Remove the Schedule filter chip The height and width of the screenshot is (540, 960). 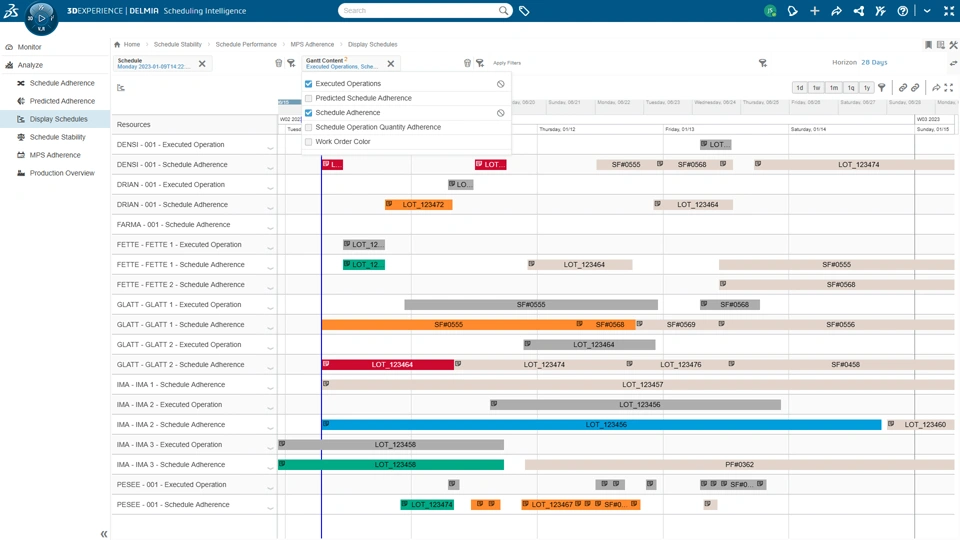point(202,64)
